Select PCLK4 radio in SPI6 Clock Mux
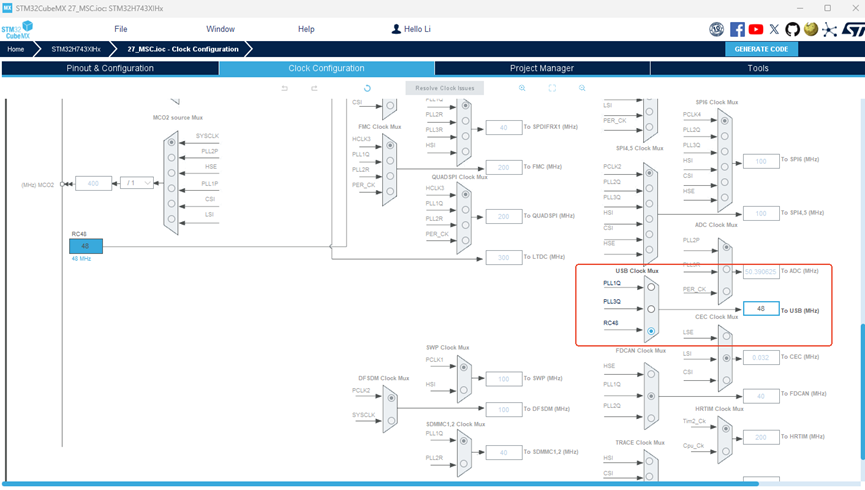865x490 pixels. (725, 121)
